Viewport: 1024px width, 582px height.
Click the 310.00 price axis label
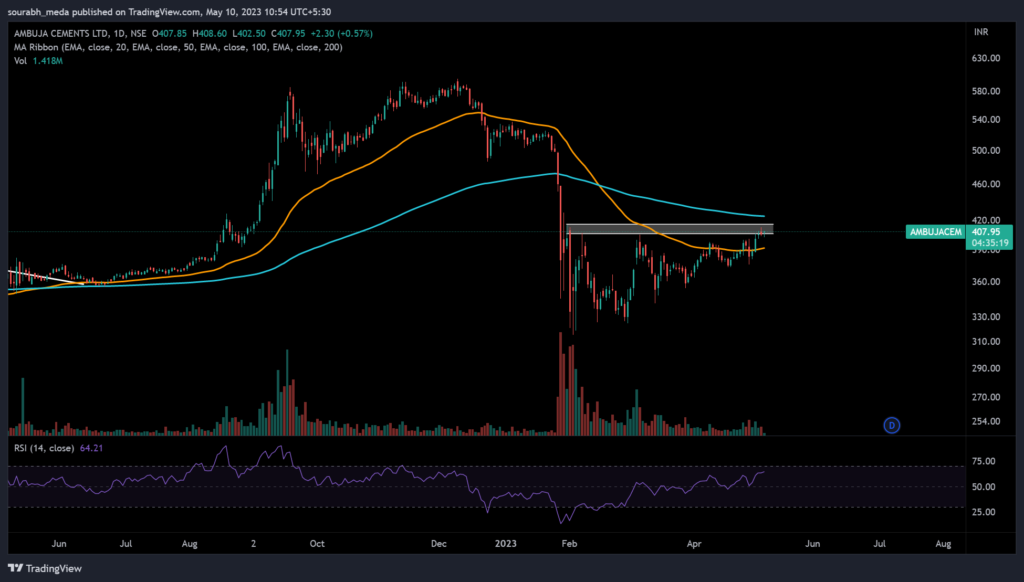[986, 342]
